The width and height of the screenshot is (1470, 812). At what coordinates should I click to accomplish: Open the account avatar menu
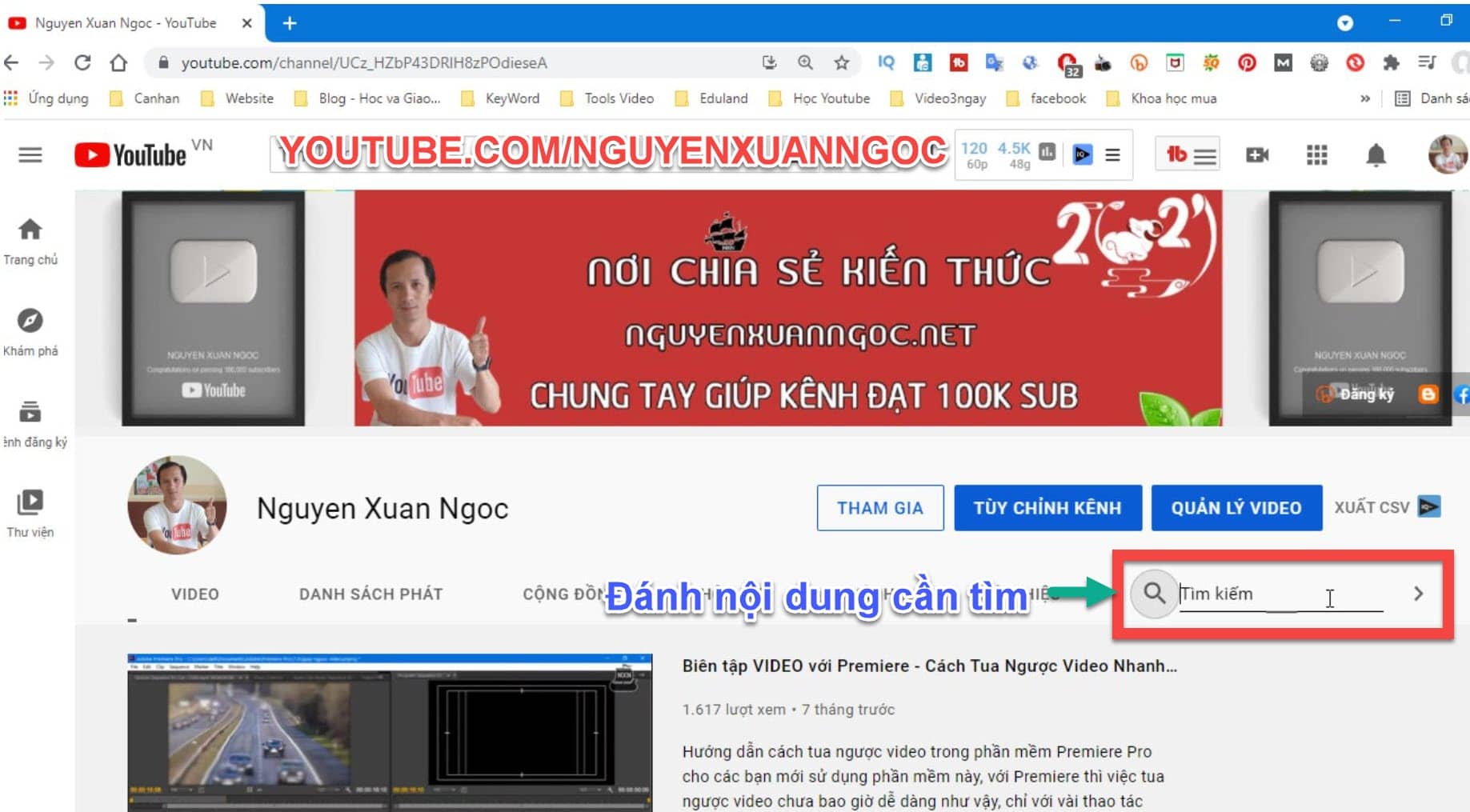point(1447,154)
